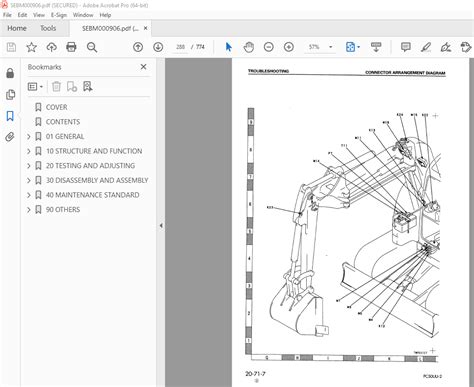Go to previous page arrow
This screenshot has width=474, height=387.
click(138, 47)
